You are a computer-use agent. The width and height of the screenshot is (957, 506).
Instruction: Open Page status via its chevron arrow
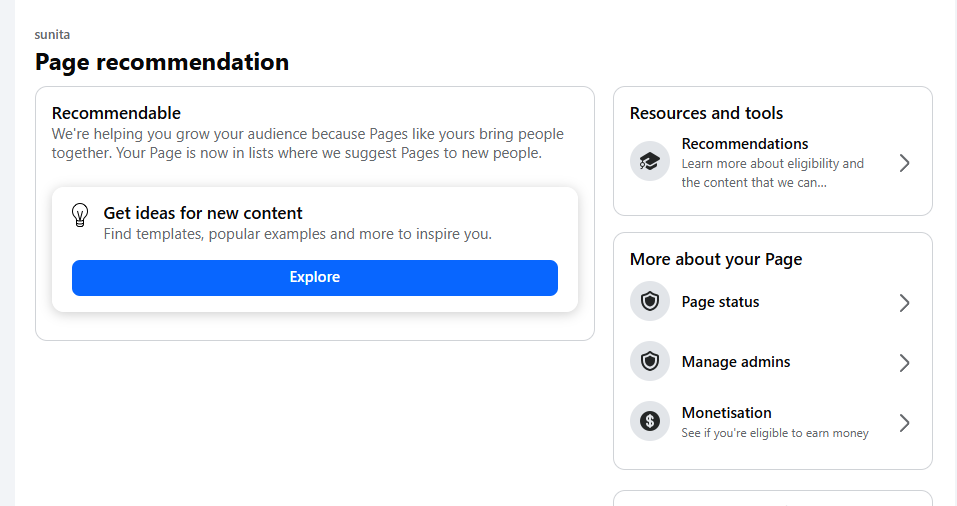[904, 303]
